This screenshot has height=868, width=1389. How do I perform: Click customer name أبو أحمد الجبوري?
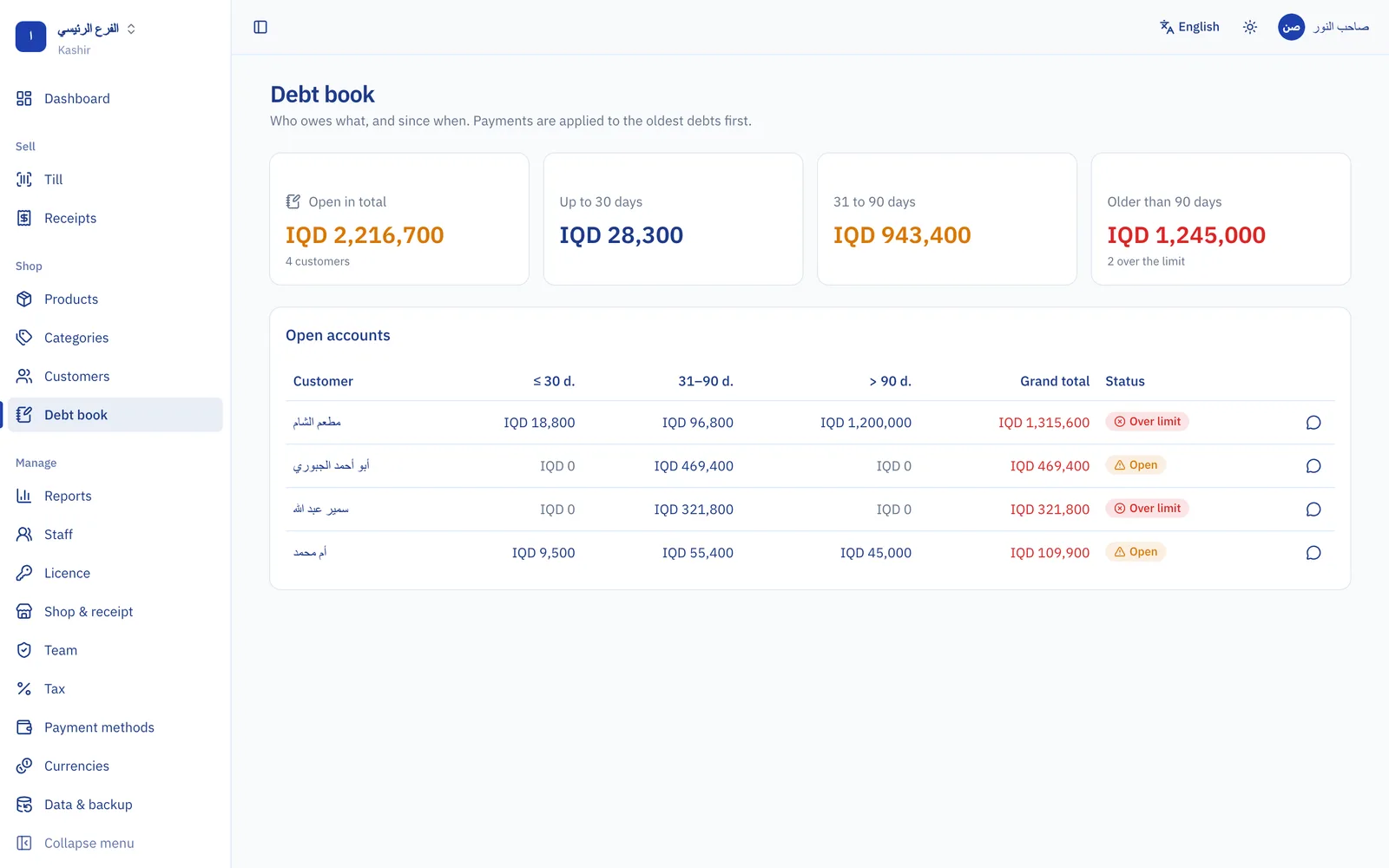pyautogui.click(x=331, y=466)
